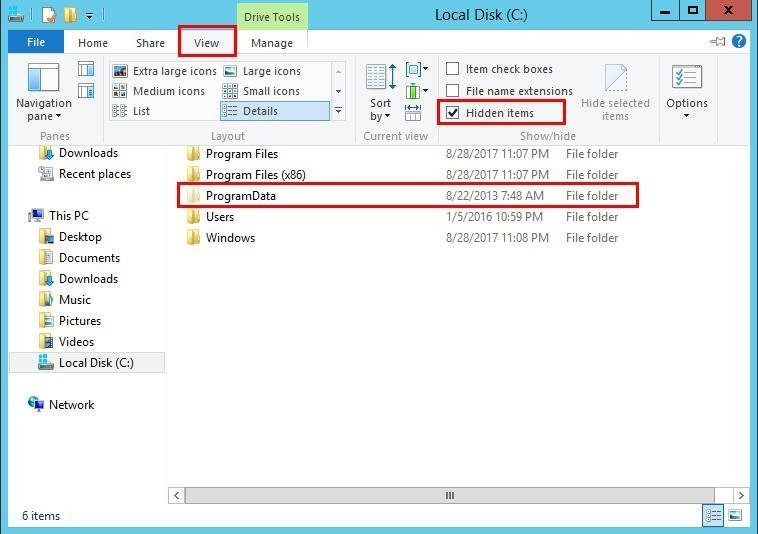This screenshot has width=758, height=534.
Task: Switch to details view status bar icon
Action: pos(713,515)
